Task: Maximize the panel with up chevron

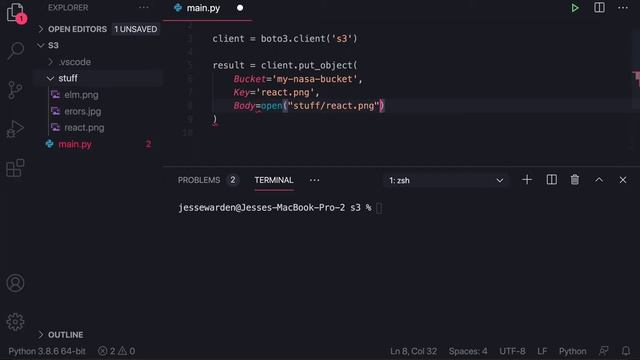Action: (x=599, y=180)
